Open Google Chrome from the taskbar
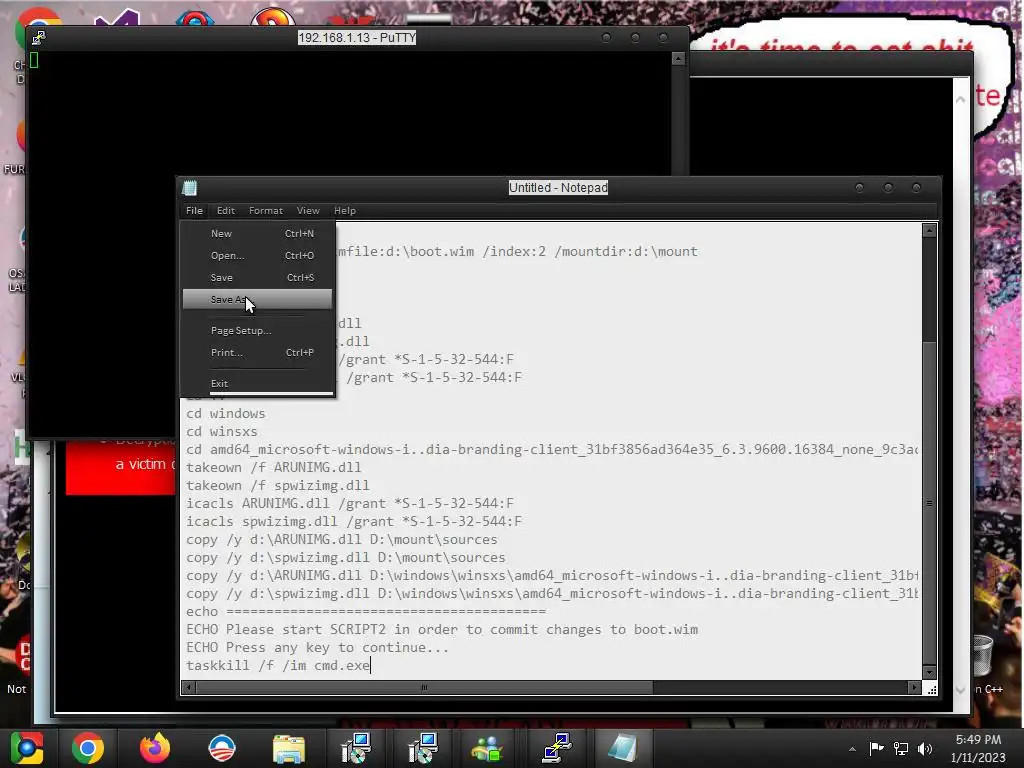The image size is (1024, 768). pos(88,748)
